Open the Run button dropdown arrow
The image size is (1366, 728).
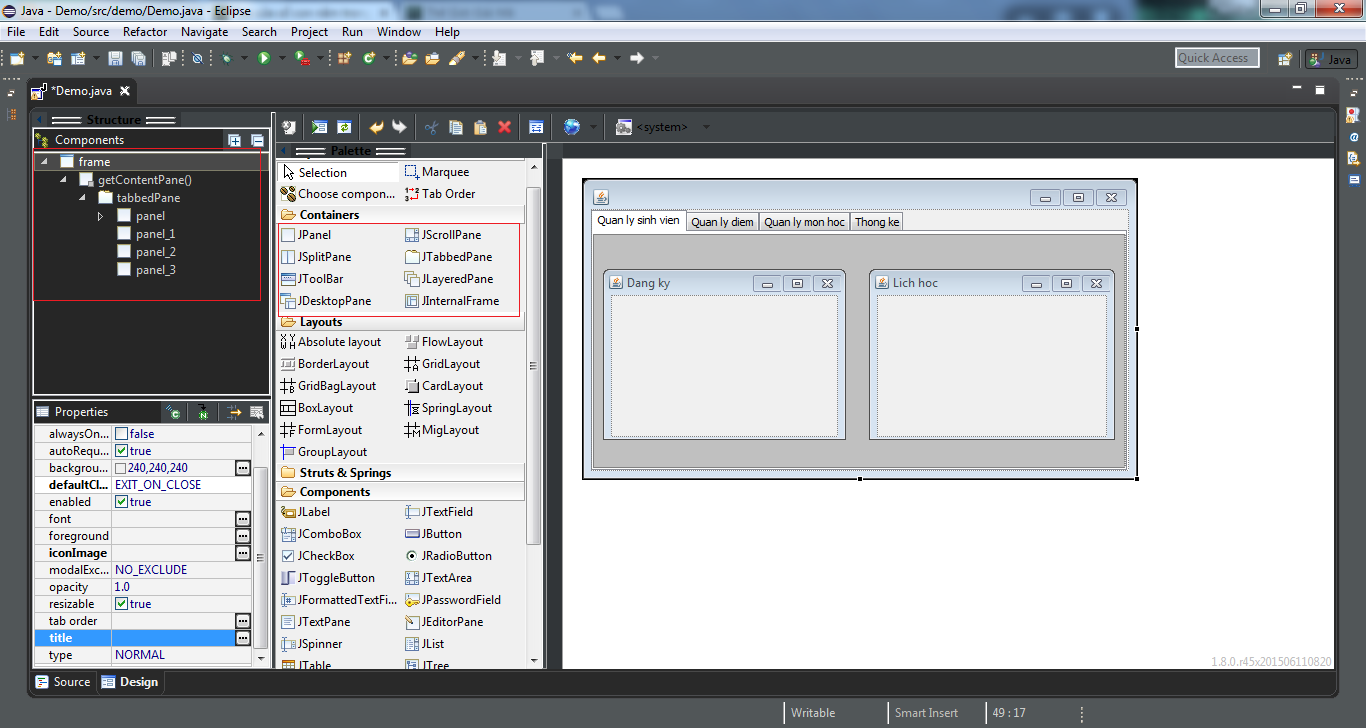[x=281, y=58]
